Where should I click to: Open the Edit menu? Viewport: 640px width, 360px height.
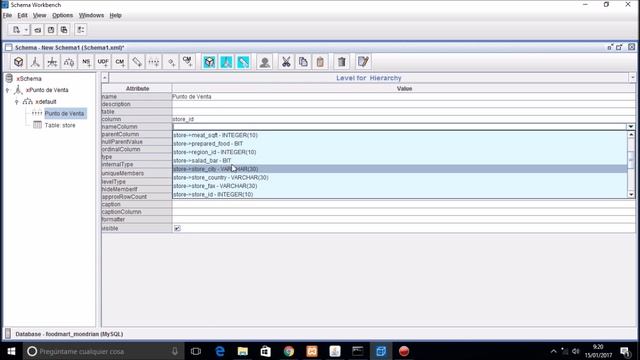point(22,16)
